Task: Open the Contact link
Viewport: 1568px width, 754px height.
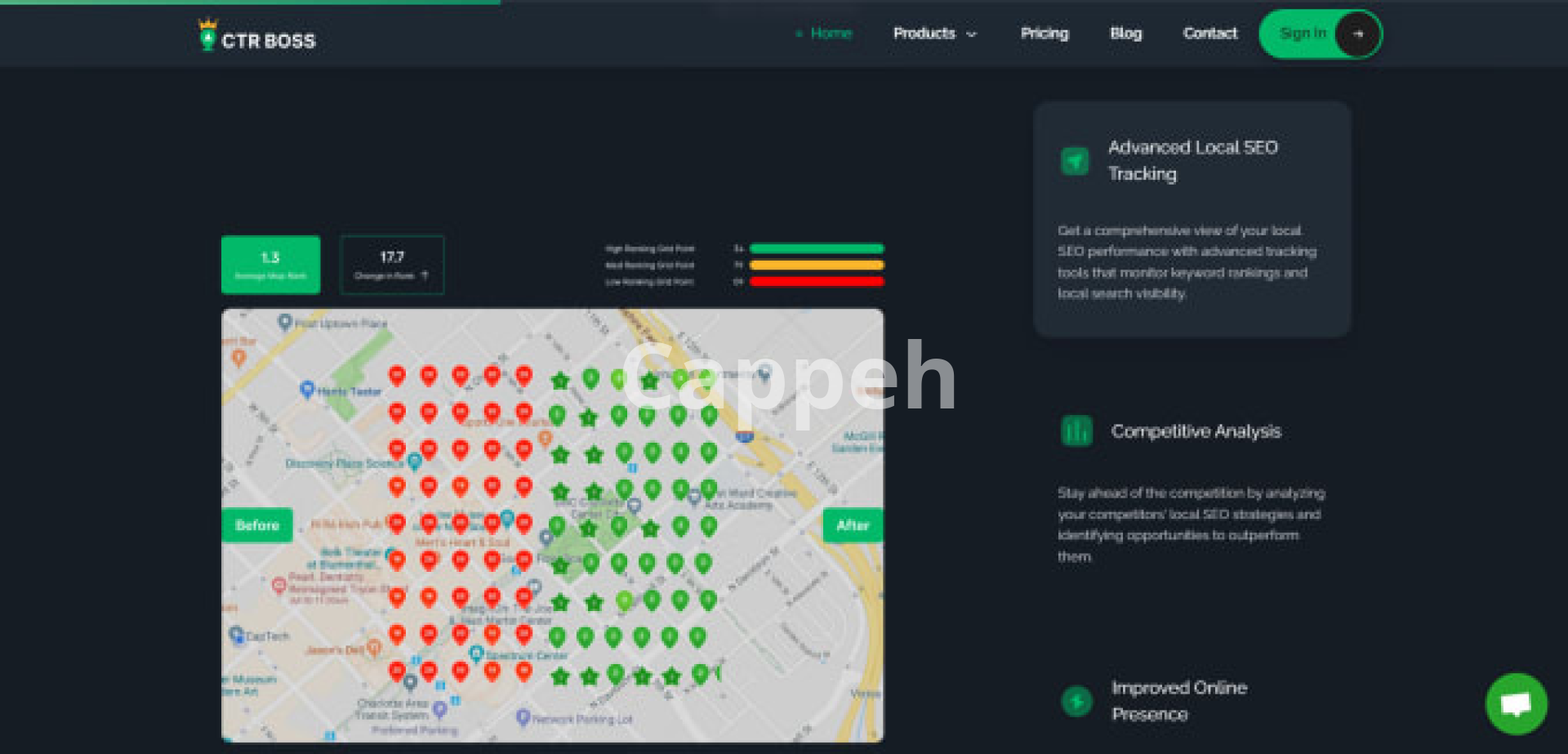Action: click(1209, 33)
